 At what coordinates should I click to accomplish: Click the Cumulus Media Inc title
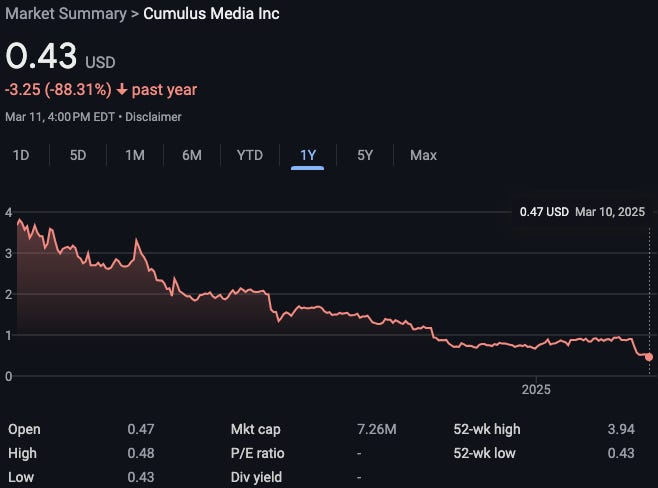(x=212, y=14)
